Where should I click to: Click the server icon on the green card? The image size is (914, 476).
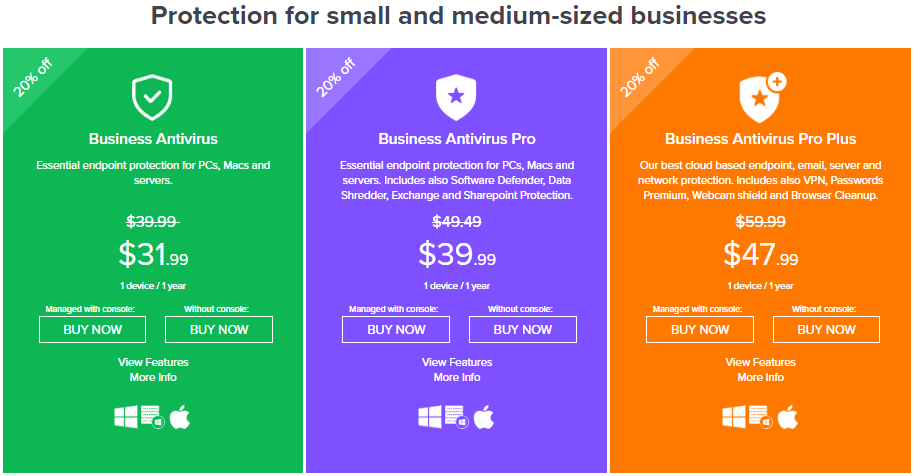153,417
